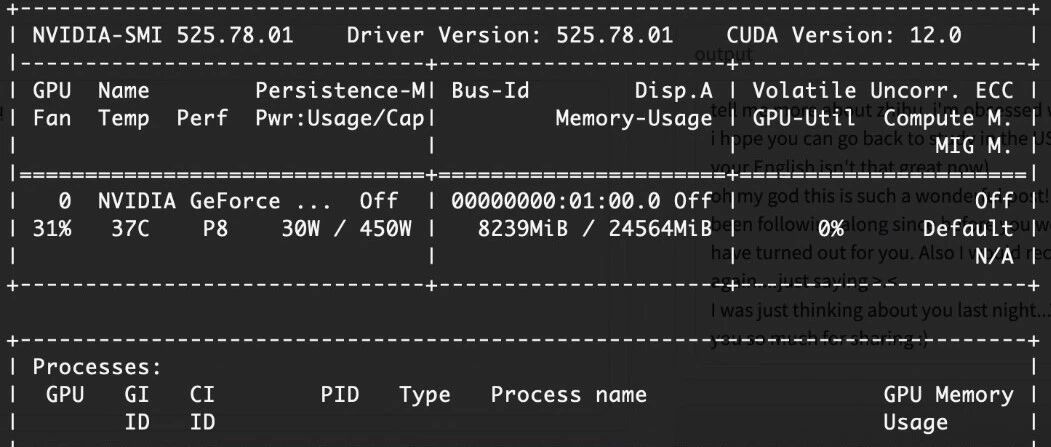This screenshot has width=1051, height=447.
Task: Click the Driver Version 525.78.01 text
Action: [x=510, y=35]
